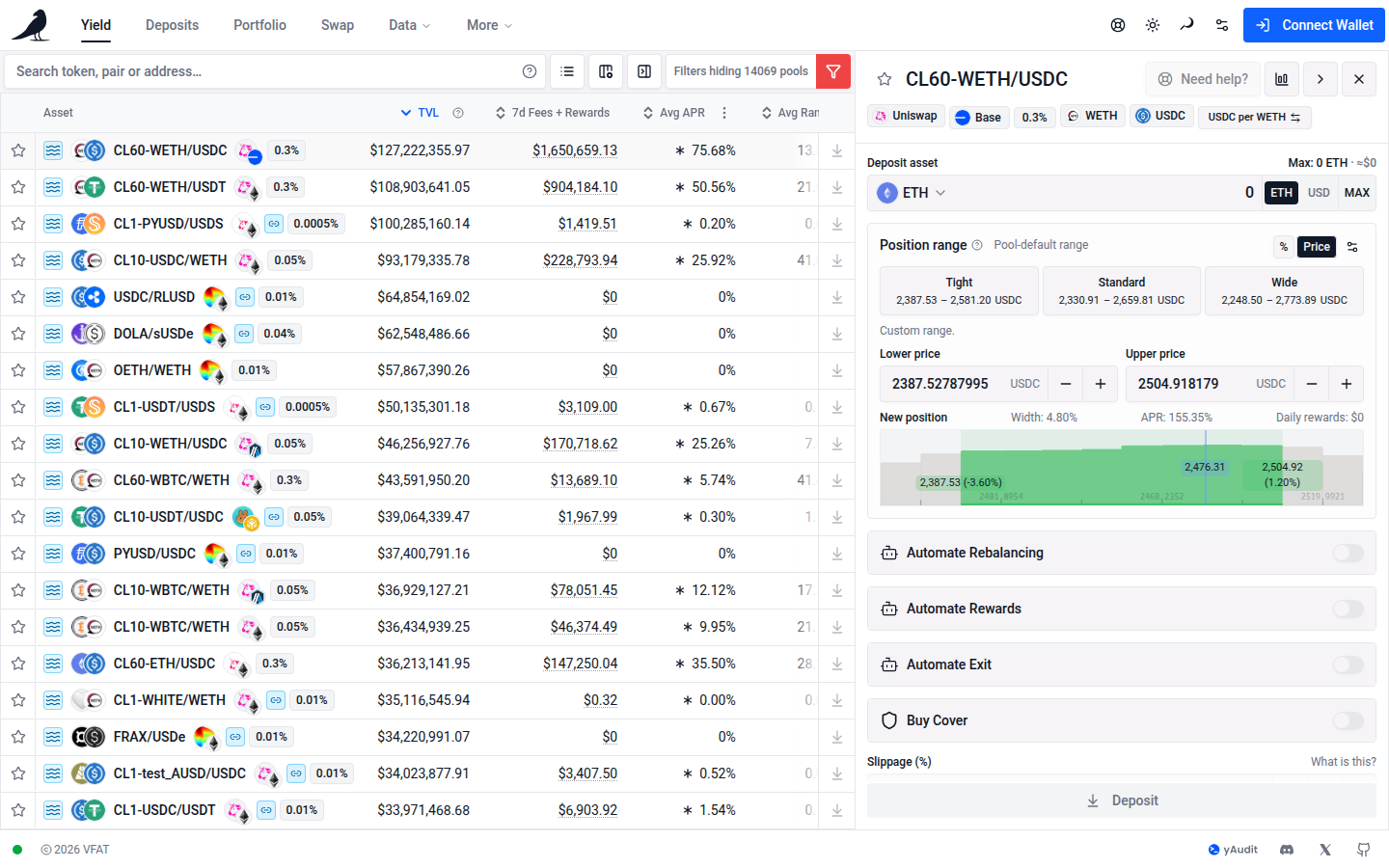Viewport: 1389px width, 868px height.
Task: Open the Portfolio tab
Action: coord(259,25)
